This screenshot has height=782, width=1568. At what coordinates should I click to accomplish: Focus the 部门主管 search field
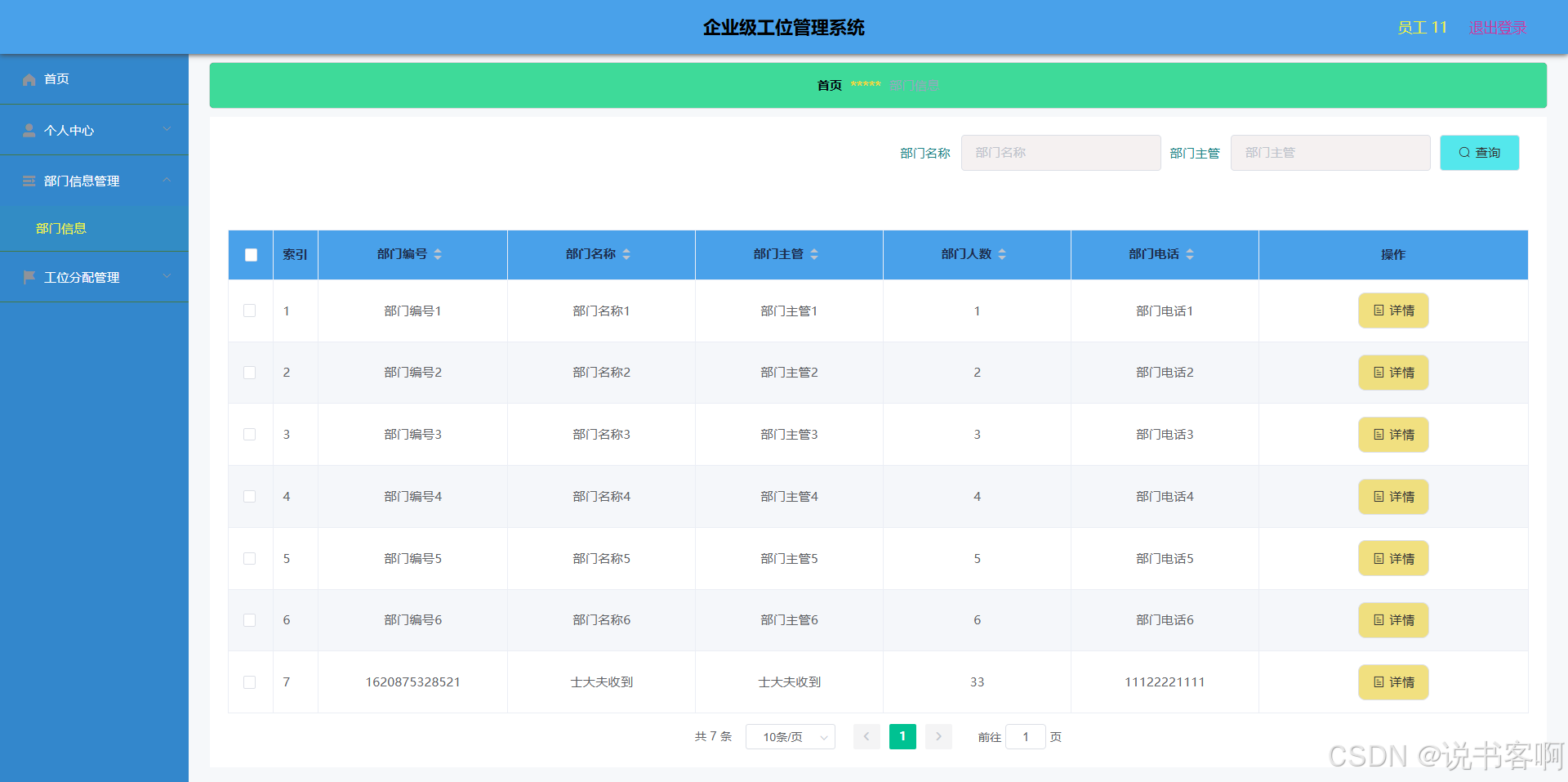pos(1330,153)
